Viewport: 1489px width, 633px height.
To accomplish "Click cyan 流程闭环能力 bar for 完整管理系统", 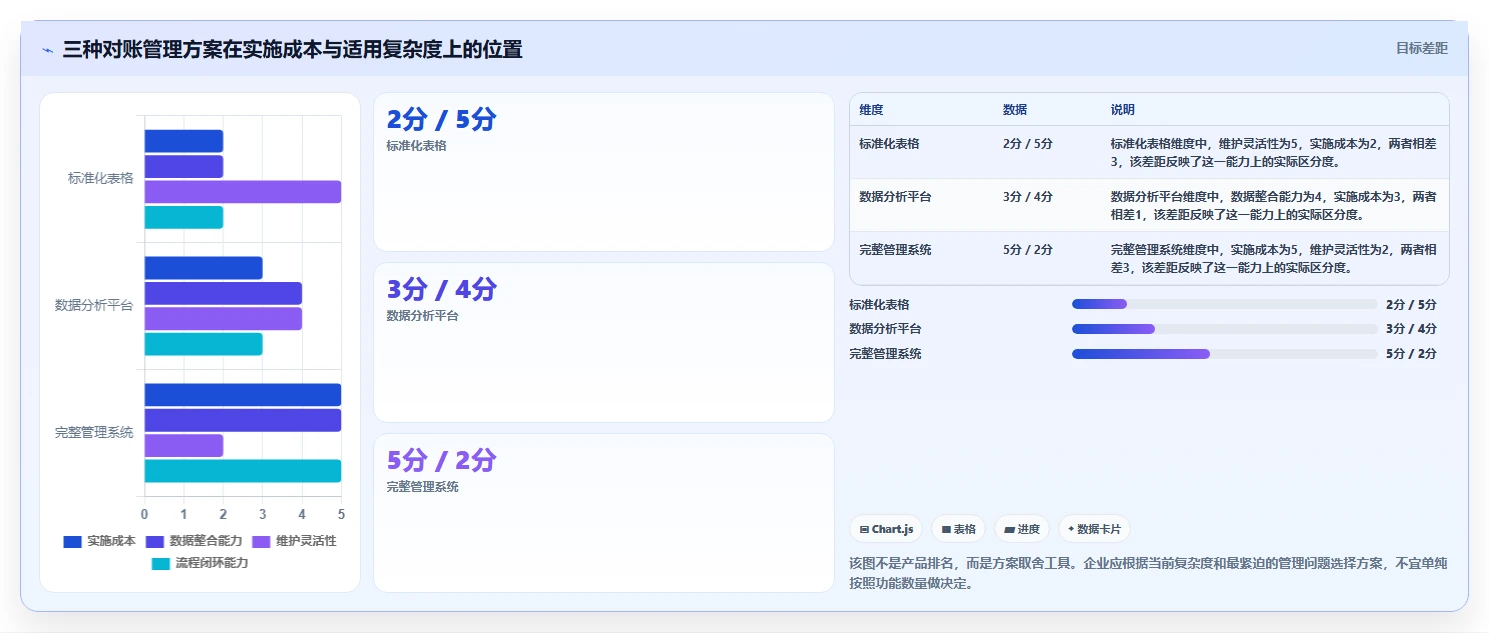I will (x=243, y=471).
